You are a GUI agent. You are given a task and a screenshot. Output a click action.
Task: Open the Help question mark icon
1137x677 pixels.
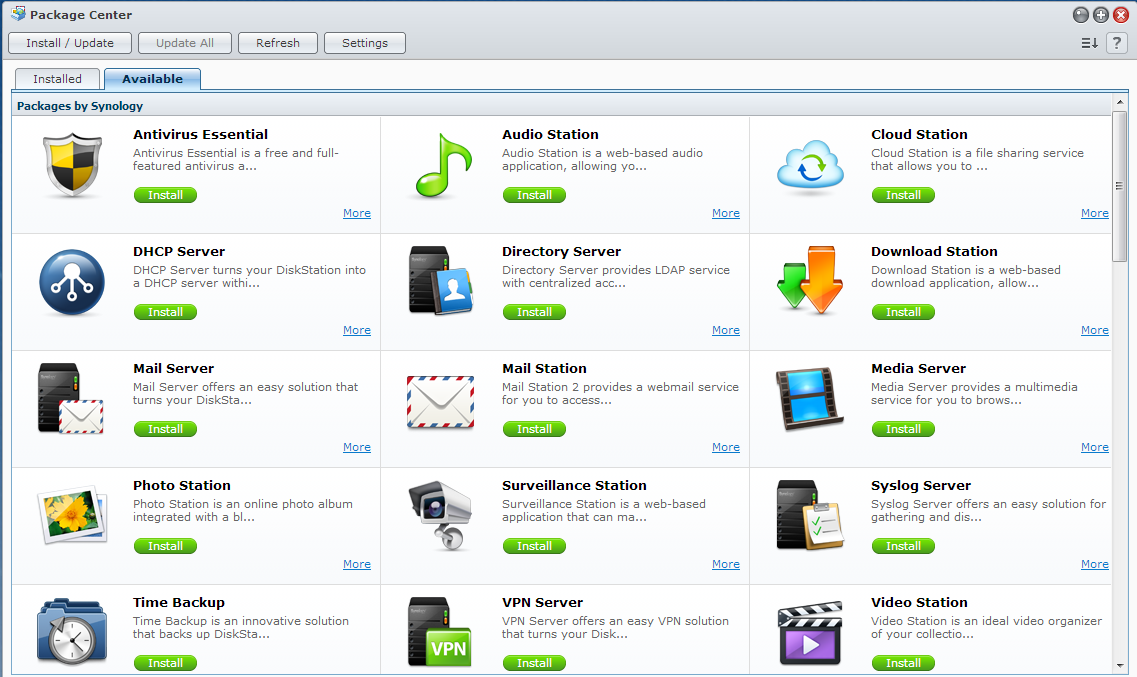(1117, 43)
